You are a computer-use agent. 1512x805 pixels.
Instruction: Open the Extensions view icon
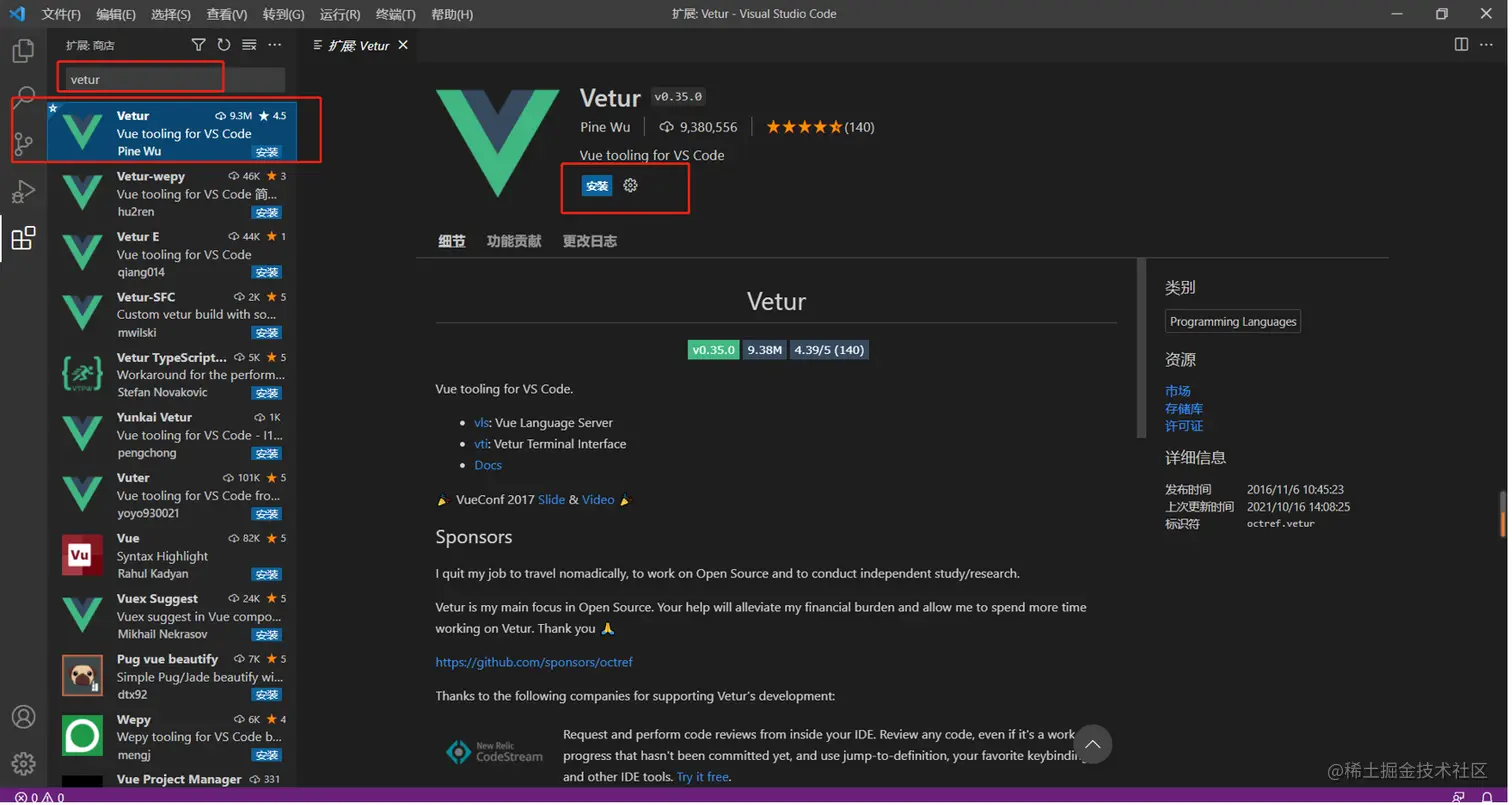click(23, 238)
